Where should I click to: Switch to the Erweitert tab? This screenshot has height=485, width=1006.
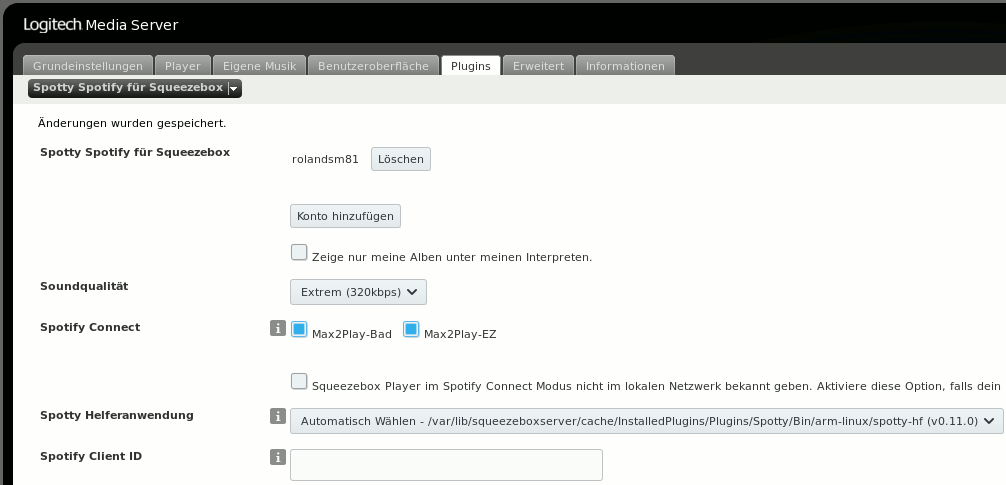pos(538,65)
